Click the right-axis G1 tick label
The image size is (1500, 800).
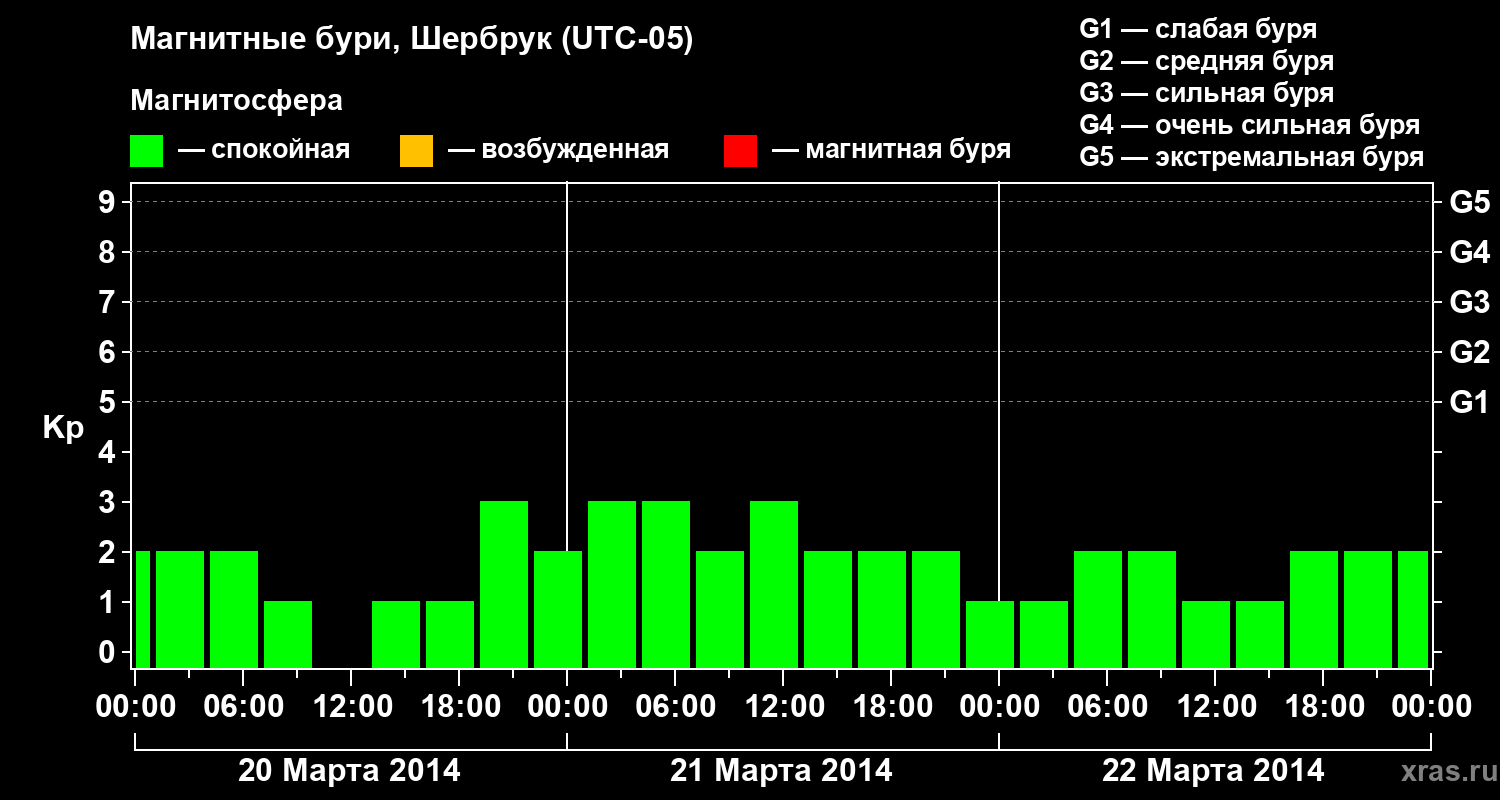pos(1469,402)
